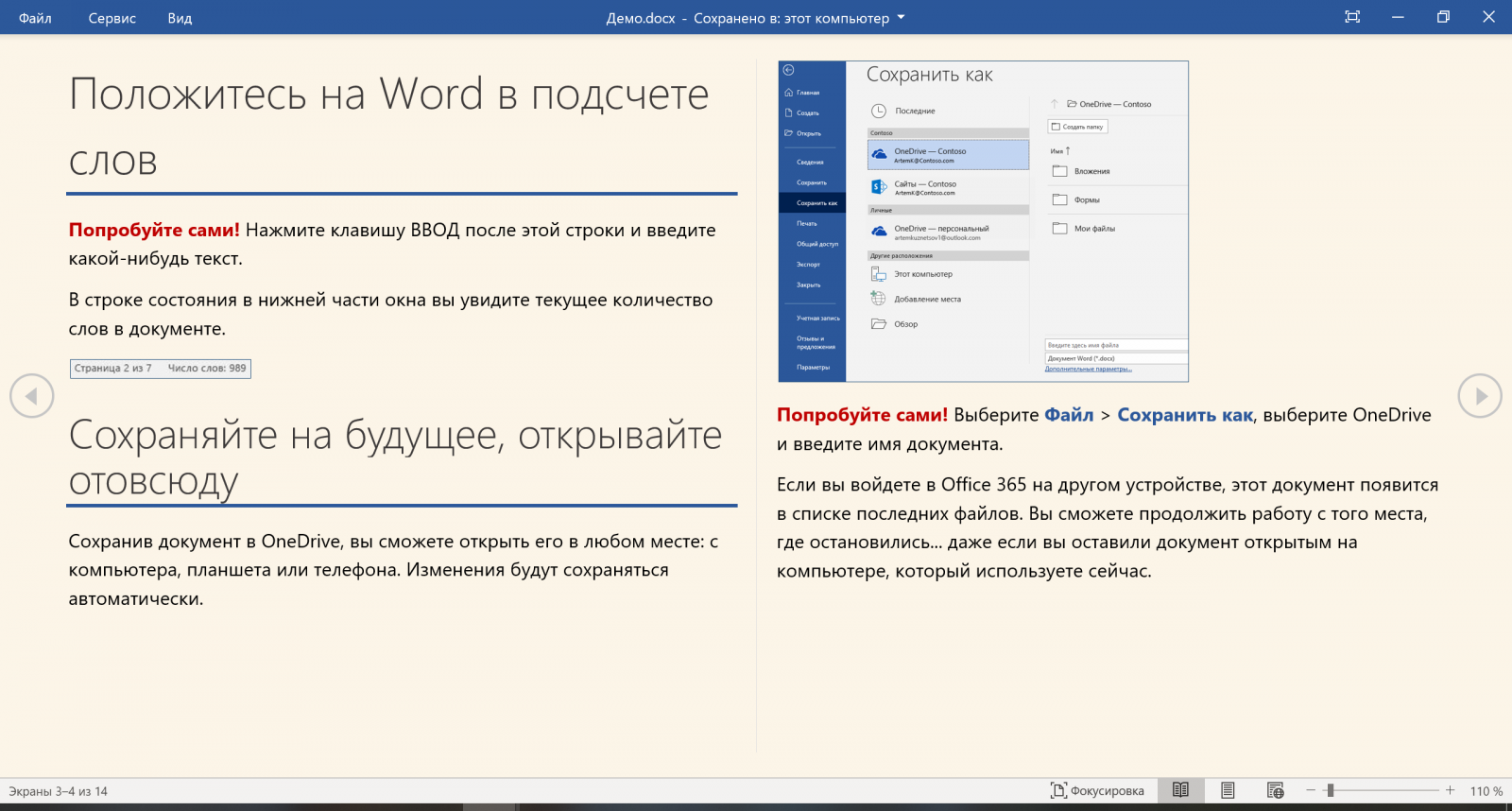Expand the save location dropdown in title bar
Viewport: 1512px width, 811px height.
tap(901, 17)
